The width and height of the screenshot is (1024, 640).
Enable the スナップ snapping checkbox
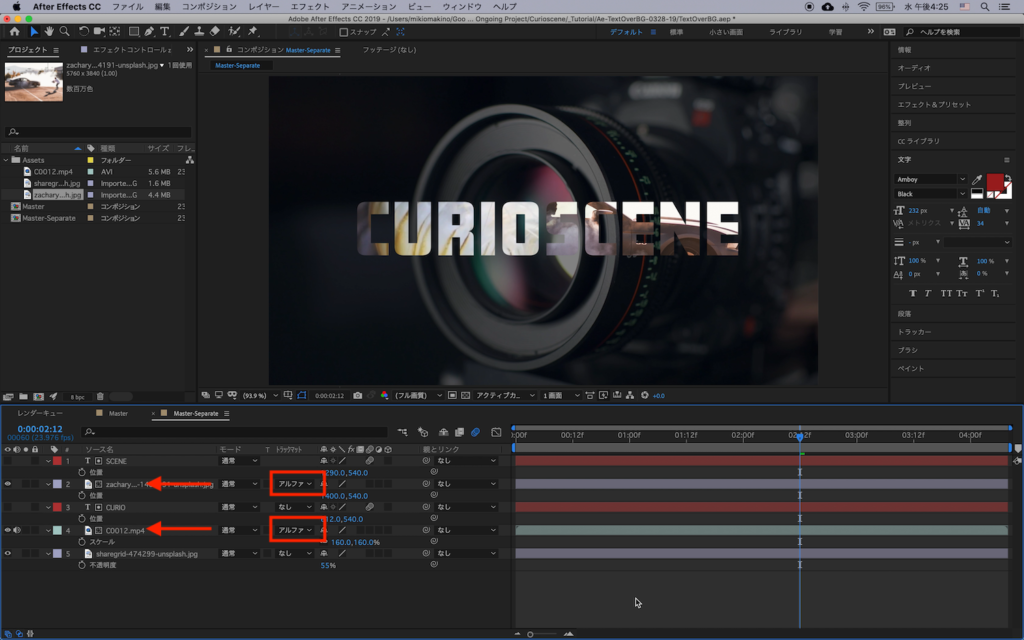pyautogui.click(x=344, y=32)
